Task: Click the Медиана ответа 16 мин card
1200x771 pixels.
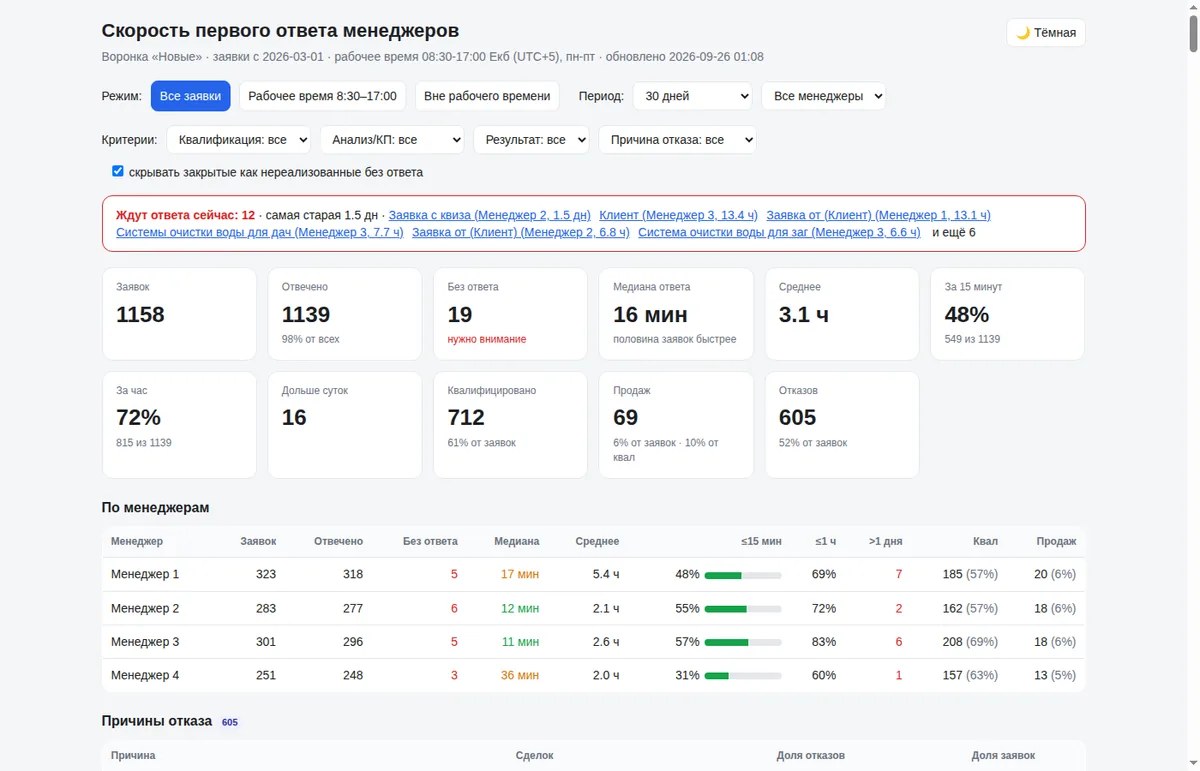Action: coord(676,314)
